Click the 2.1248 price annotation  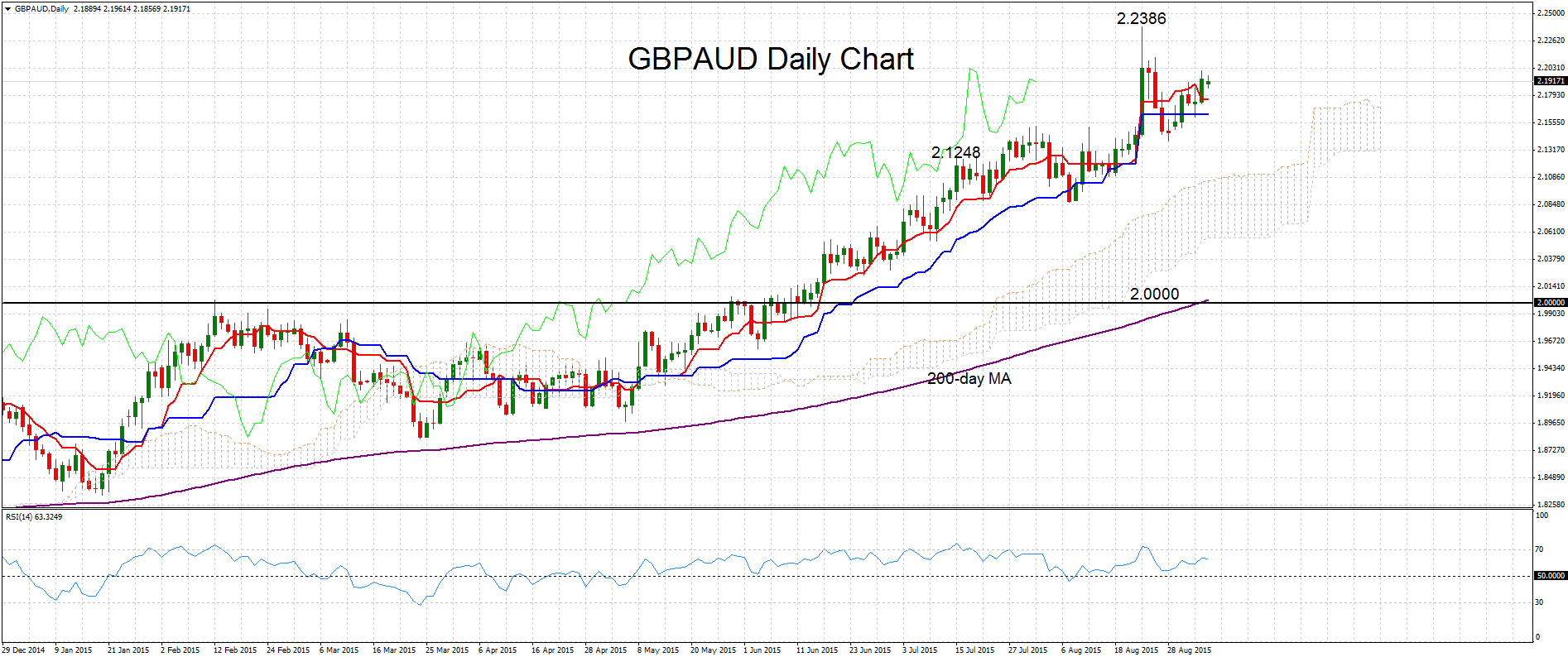tap(955, 152)
